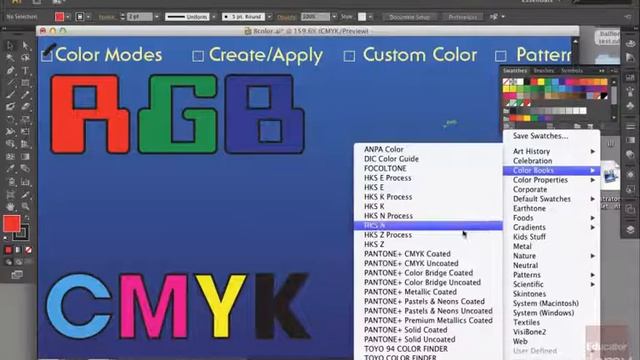This screenshot has height=360, width=640.
Task: Select the Selection tool (black arrow)
Action: coord(10,45)
